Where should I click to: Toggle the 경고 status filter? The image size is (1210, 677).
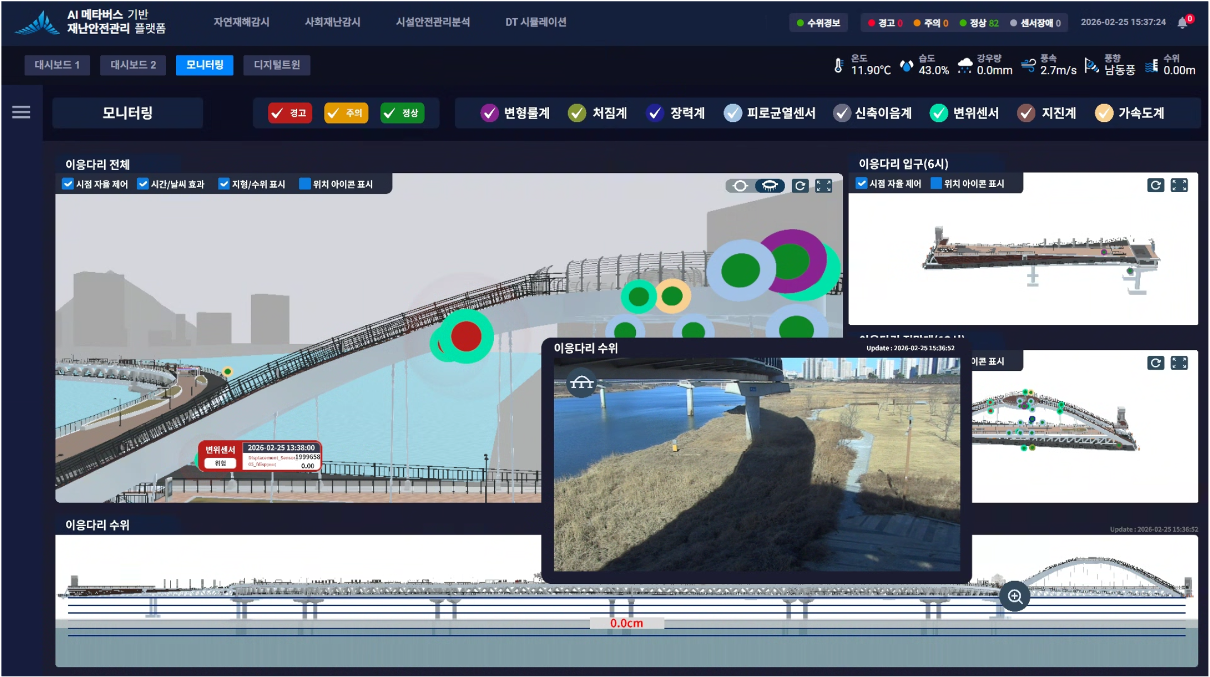pyautogui.click(x=290, y=113)
